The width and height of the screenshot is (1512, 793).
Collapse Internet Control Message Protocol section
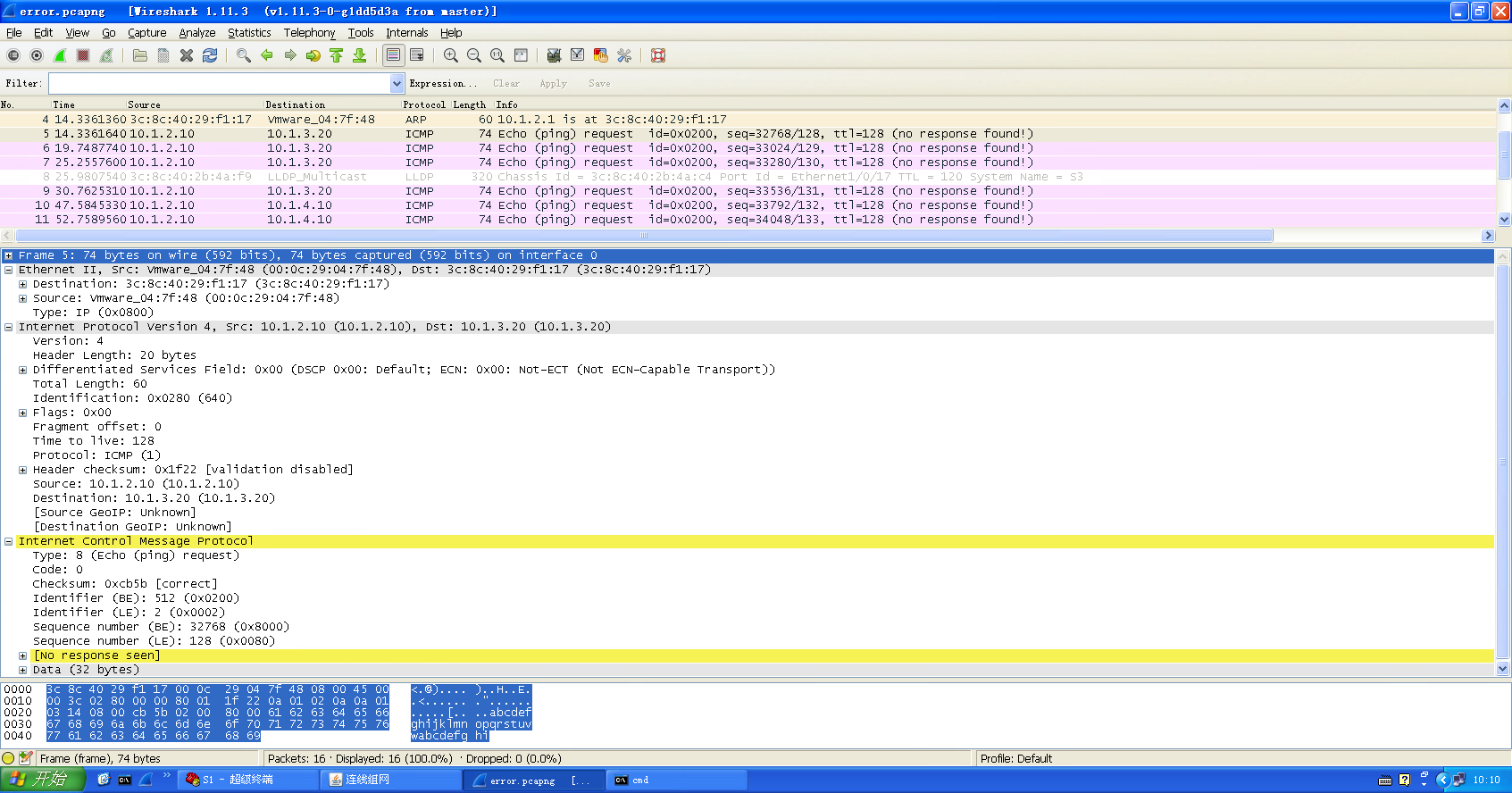(8, 541)
